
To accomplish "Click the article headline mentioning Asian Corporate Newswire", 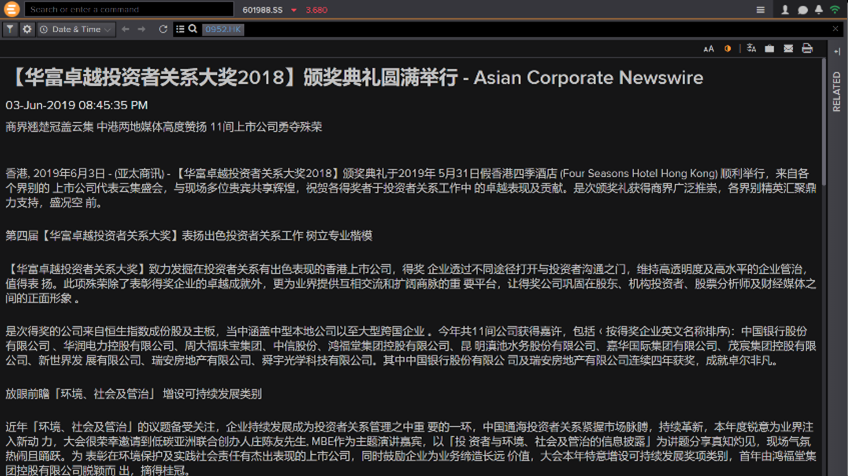I will click(355, 77).
